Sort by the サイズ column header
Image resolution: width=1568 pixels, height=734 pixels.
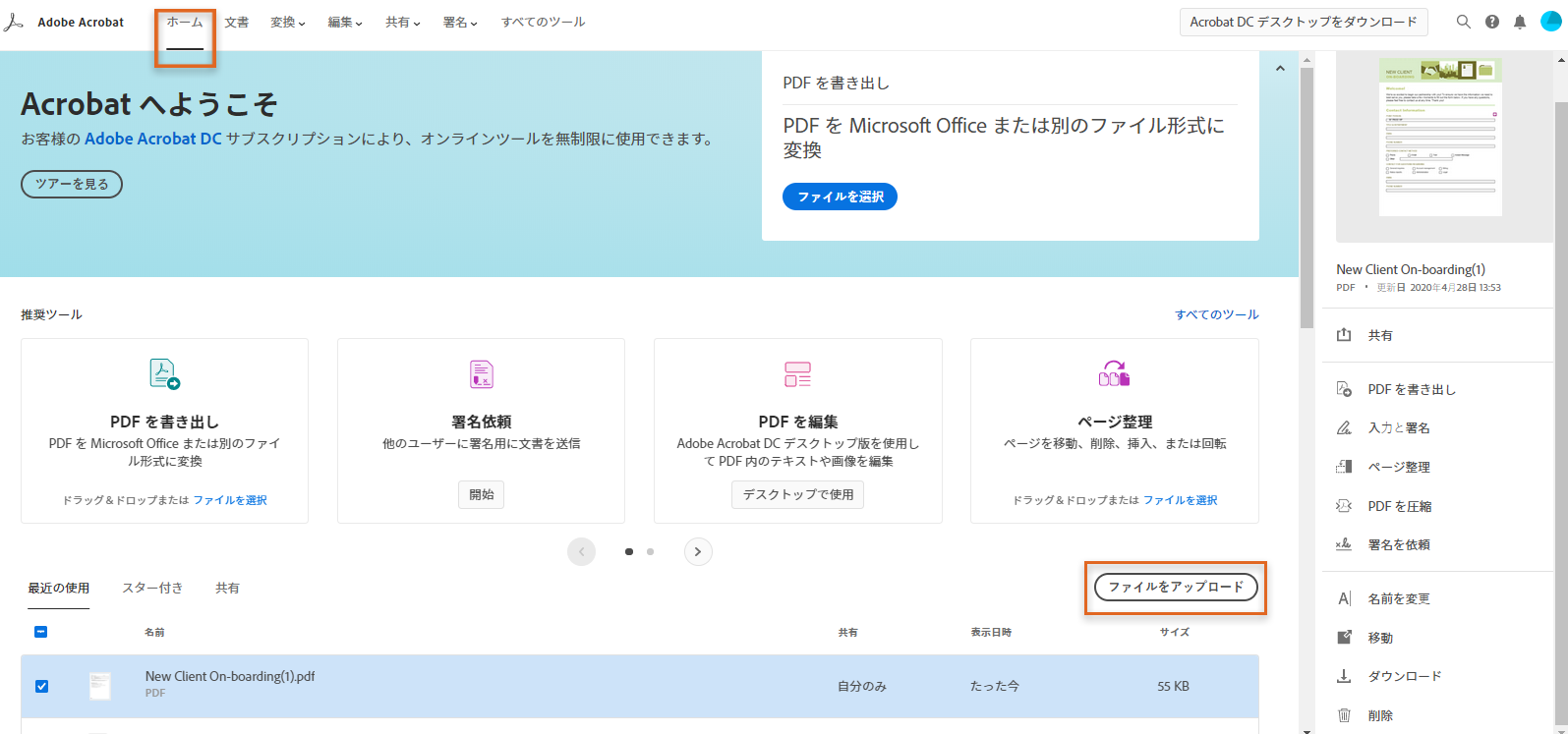1174,632
